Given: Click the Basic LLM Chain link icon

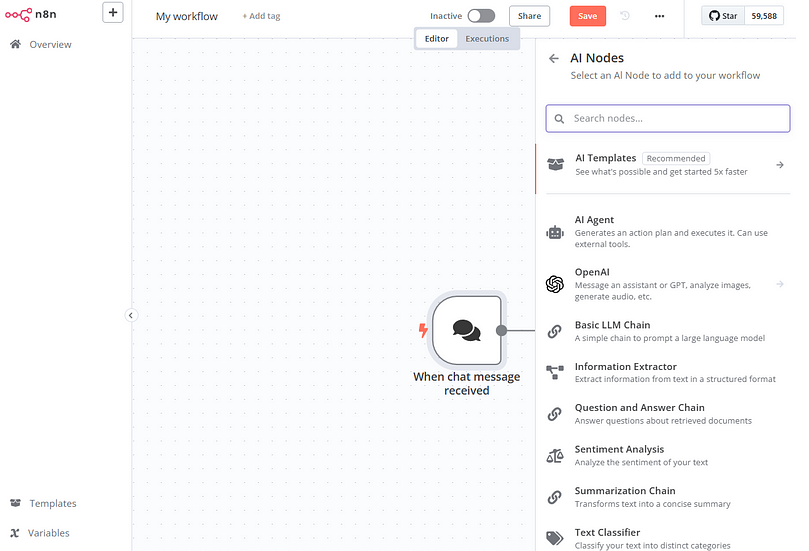Looking at the screenshot, I should pyautogui.click(x=555, y=331).
